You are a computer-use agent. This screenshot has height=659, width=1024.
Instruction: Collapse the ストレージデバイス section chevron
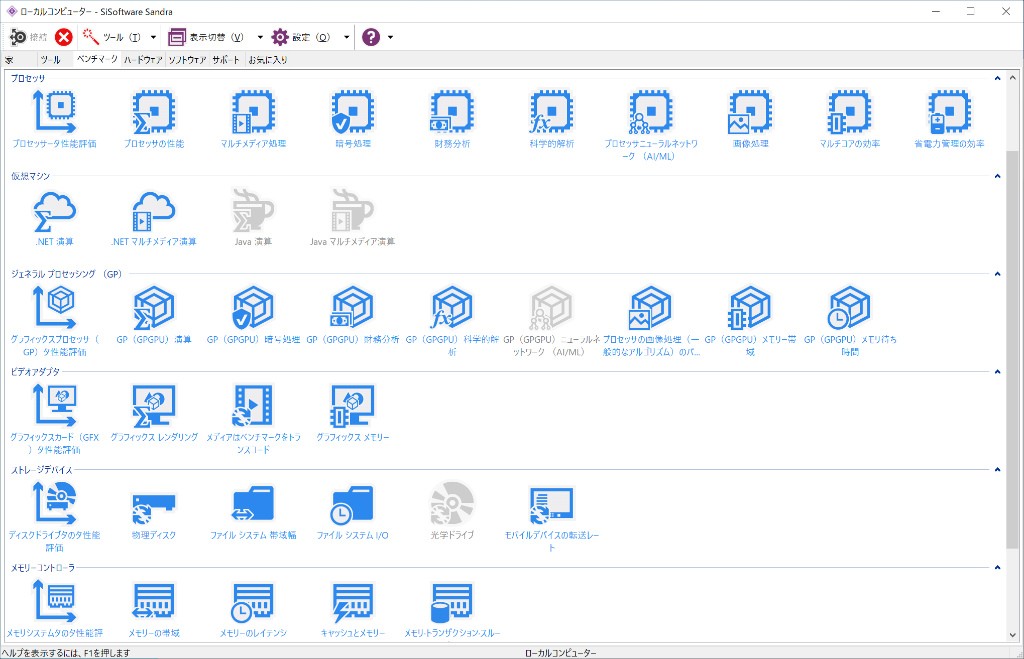point(997,470)
